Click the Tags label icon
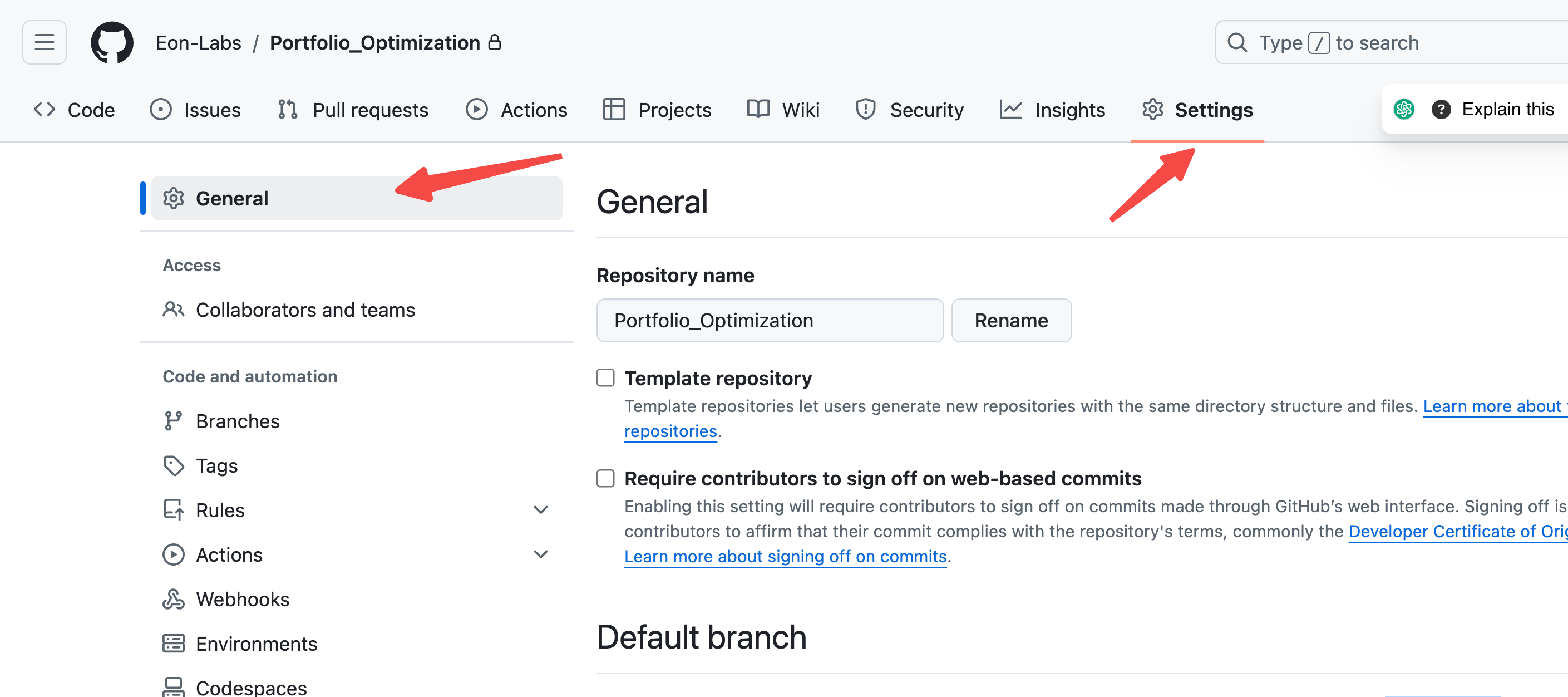Image resolution: width=1568 pixels, height=697 pixels. click(x=174, y=466)
